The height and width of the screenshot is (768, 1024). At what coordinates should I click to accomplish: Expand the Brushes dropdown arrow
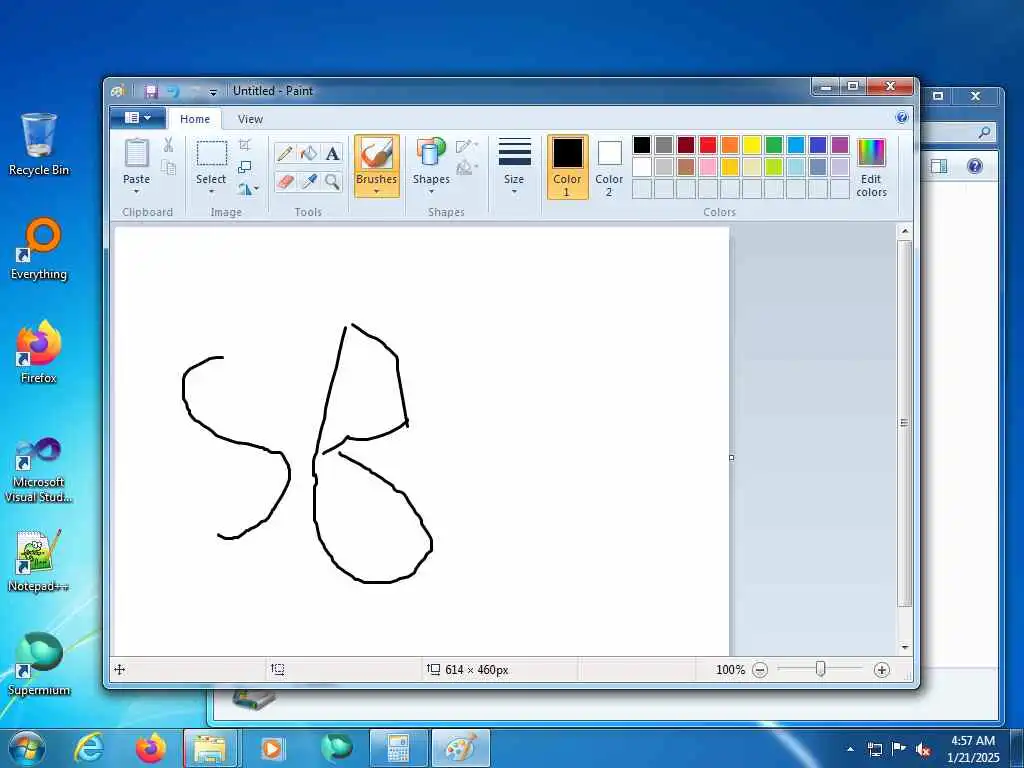(x=376, y=192)
